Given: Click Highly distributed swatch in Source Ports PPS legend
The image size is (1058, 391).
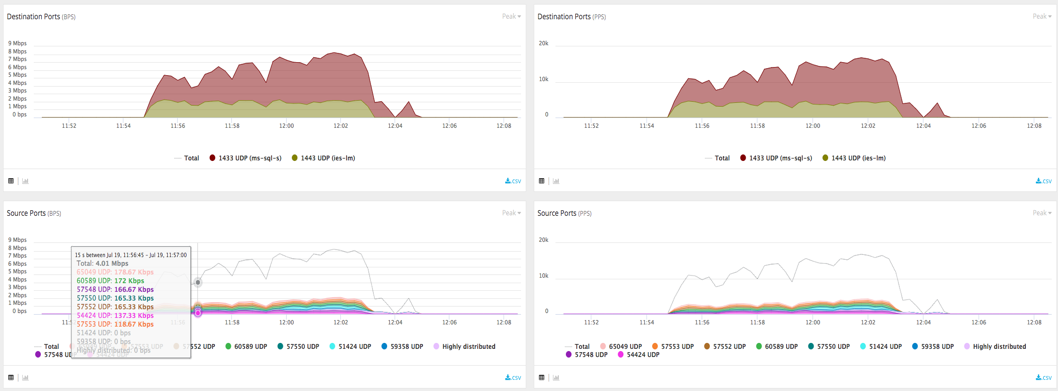Looking at the screenshot, I should click(966, 346).
